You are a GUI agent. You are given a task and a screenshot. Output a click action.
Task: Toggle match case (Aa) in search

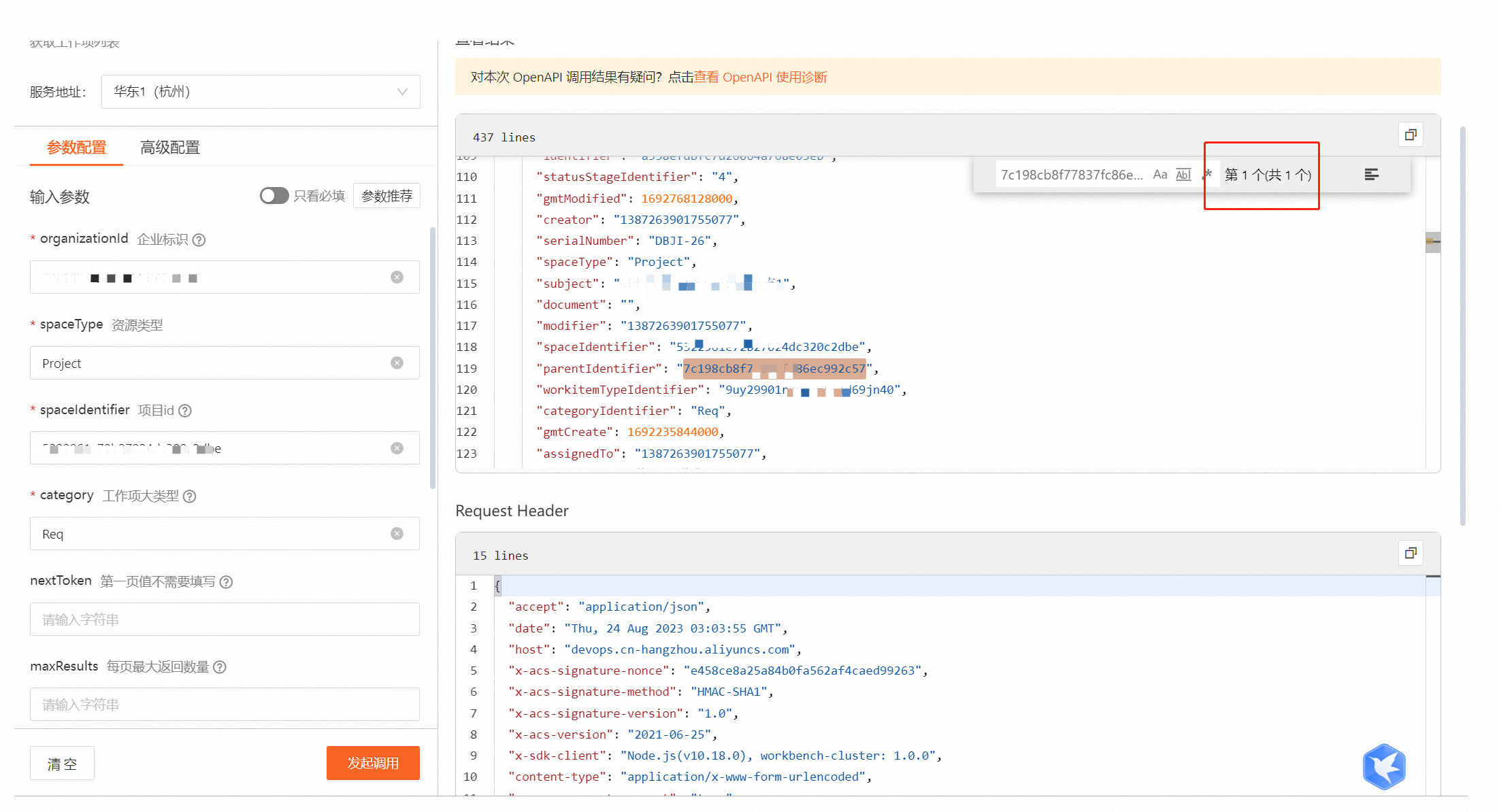1159,175
